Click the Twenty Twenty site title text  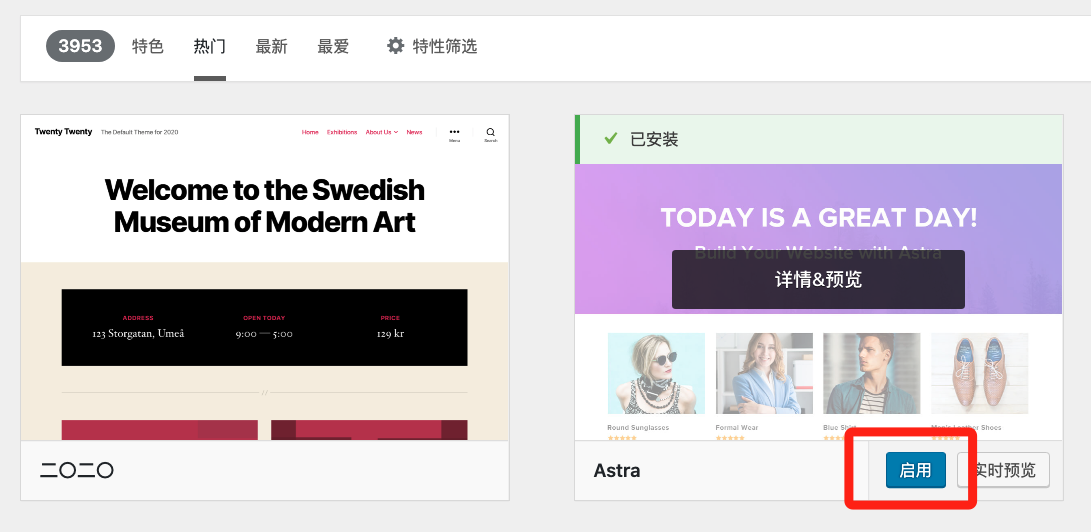tap(63, 131)
